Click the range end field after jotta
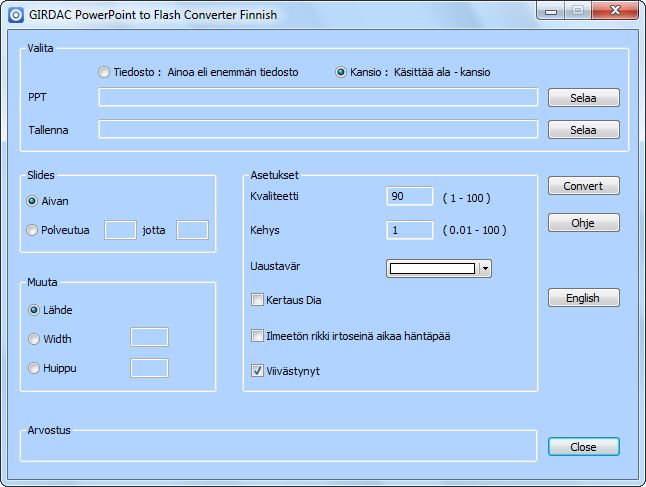Screen dimensions: 646x487 (192, 230)
